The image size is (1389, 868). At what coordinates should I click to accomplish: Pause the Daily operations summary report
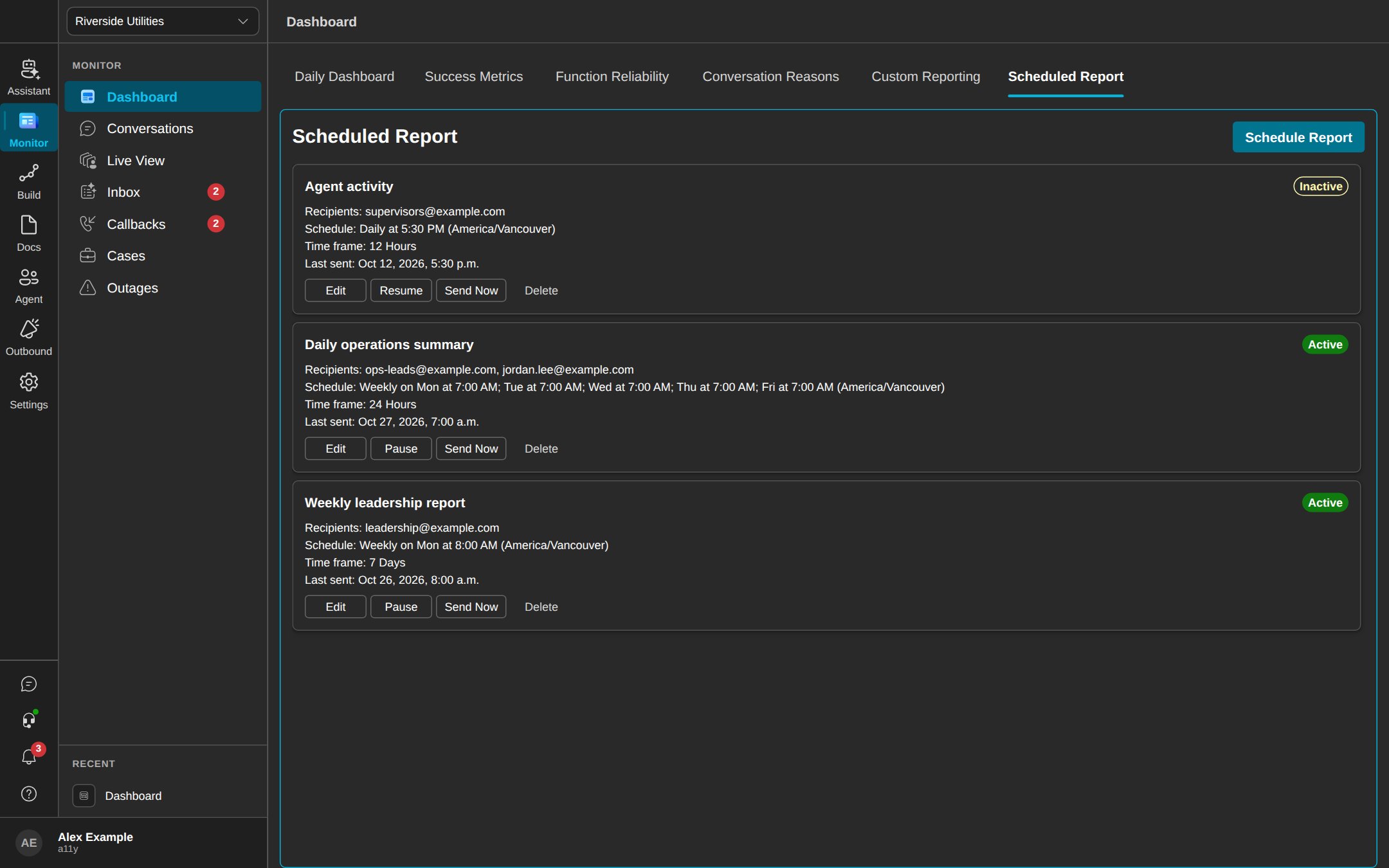pyautogui.click(x=401, y=449)
